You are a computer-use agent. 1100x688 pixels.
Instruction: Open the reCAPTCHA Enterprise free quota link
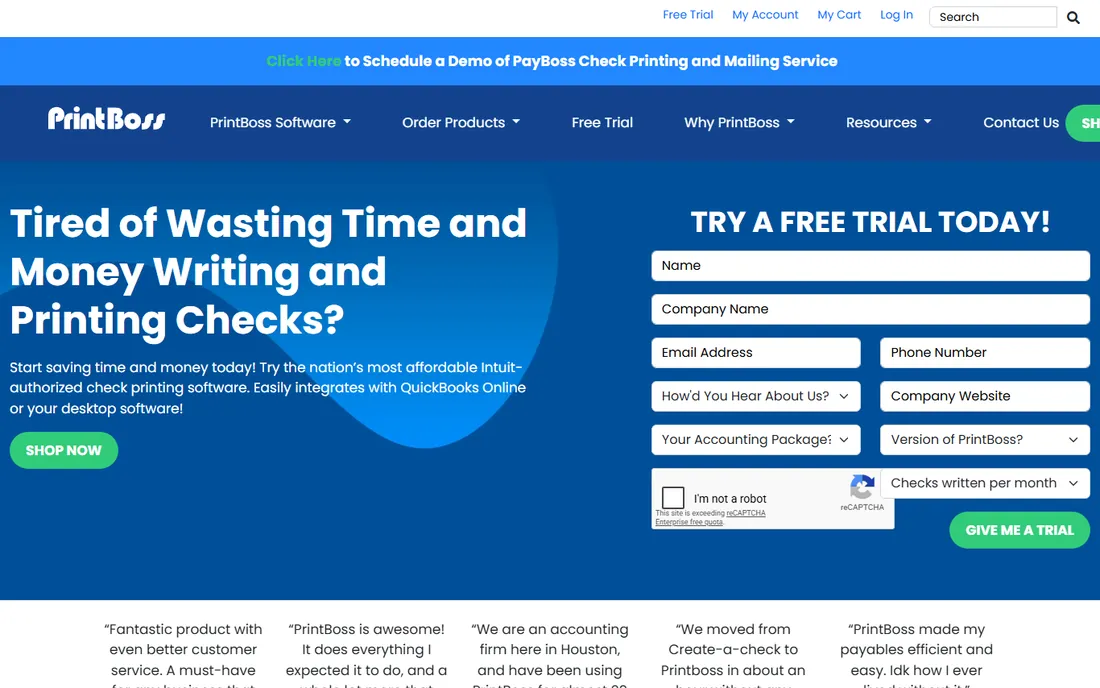(710, 518)
